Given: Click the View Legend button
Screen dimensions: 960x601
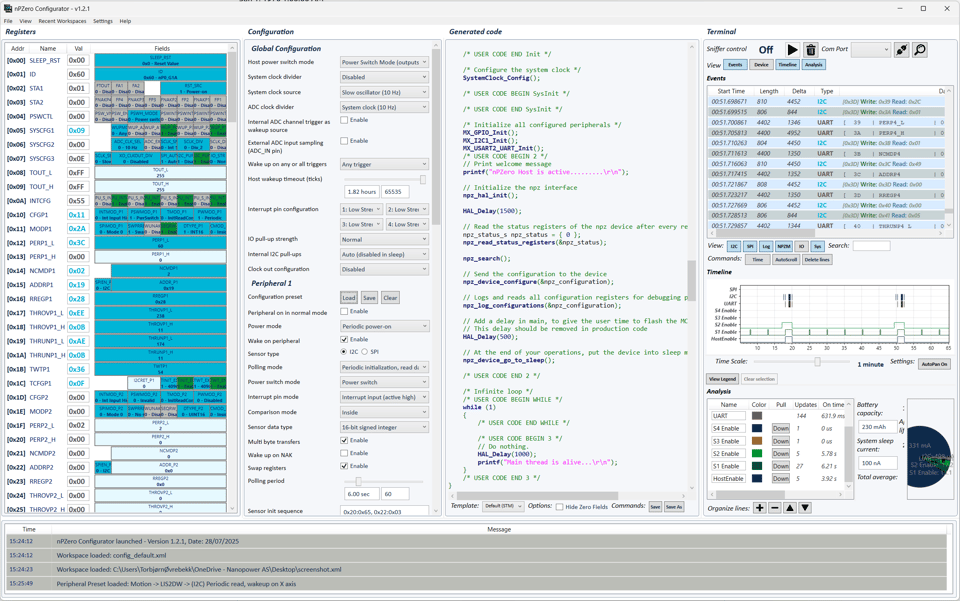Looking at the screenshot, I should click(x=722, y=379).
